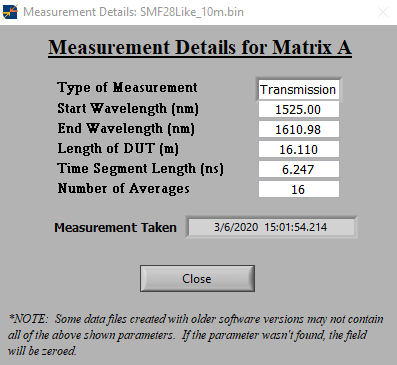Click the Measurement Details for Matrix A heading

pyautogui.click(x=200, y=48)
